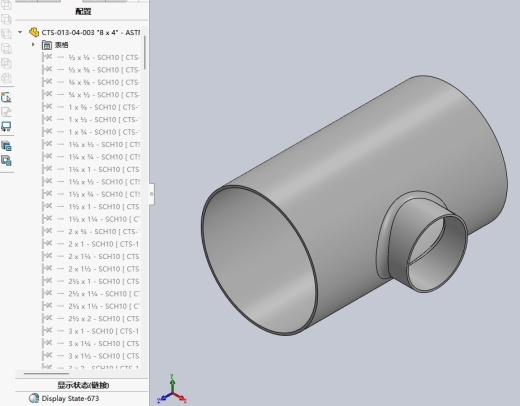Click the configuration icon of 1 x ⅜ - SCH10 row

click(47, 107)
